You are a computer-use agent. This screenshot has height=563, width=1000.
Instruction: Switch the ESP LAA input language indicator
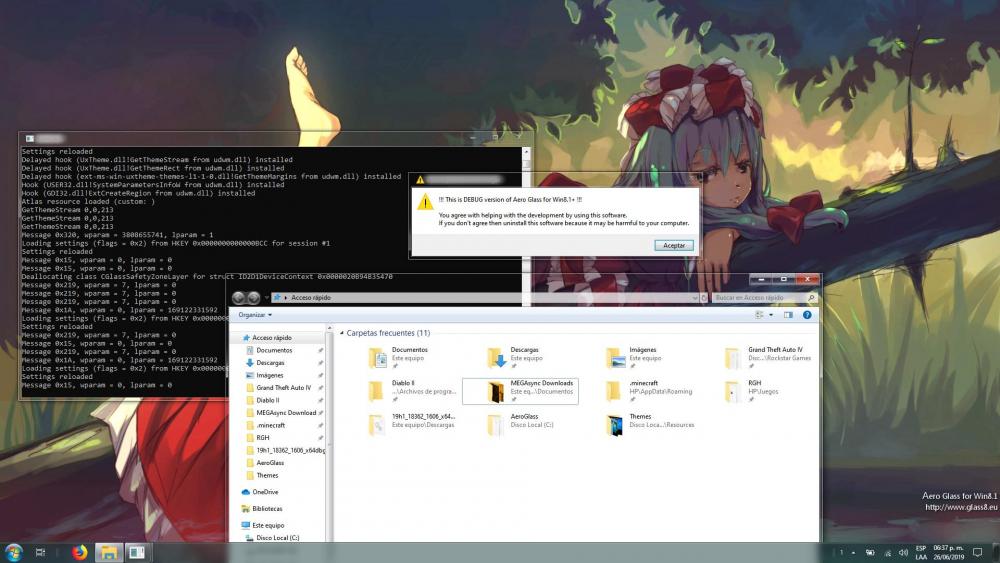point(921,552)
